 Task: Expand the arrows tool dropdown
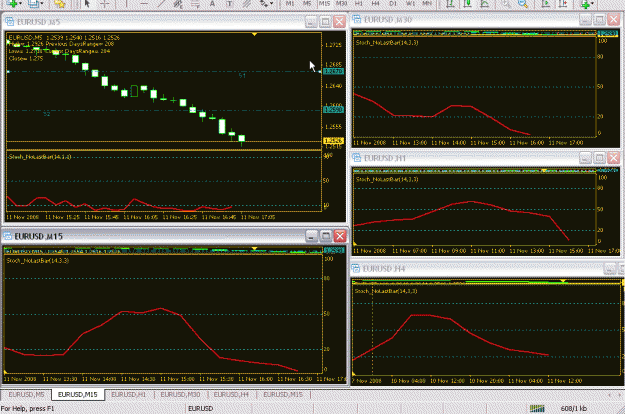coord(271,4)
